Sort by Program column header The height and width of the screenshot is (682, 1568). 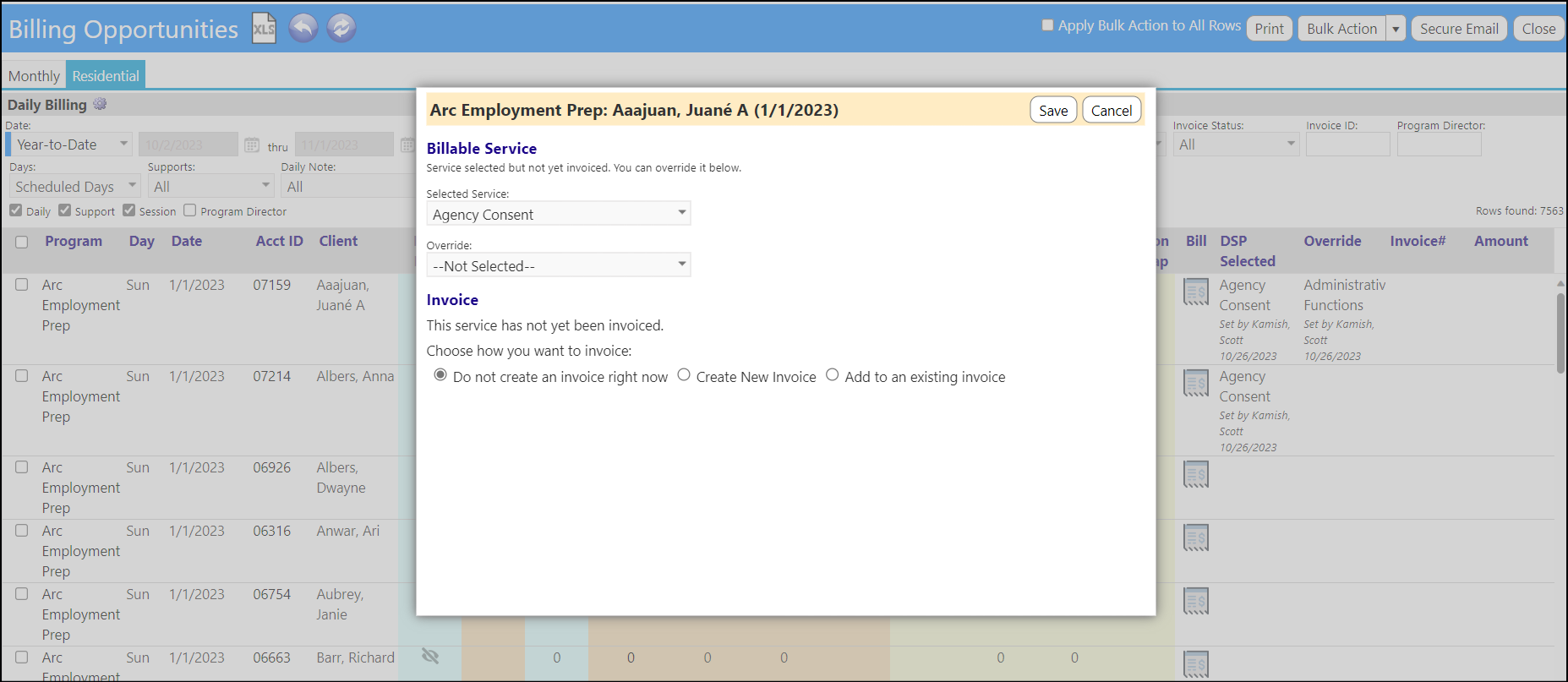tap(74, 241)
